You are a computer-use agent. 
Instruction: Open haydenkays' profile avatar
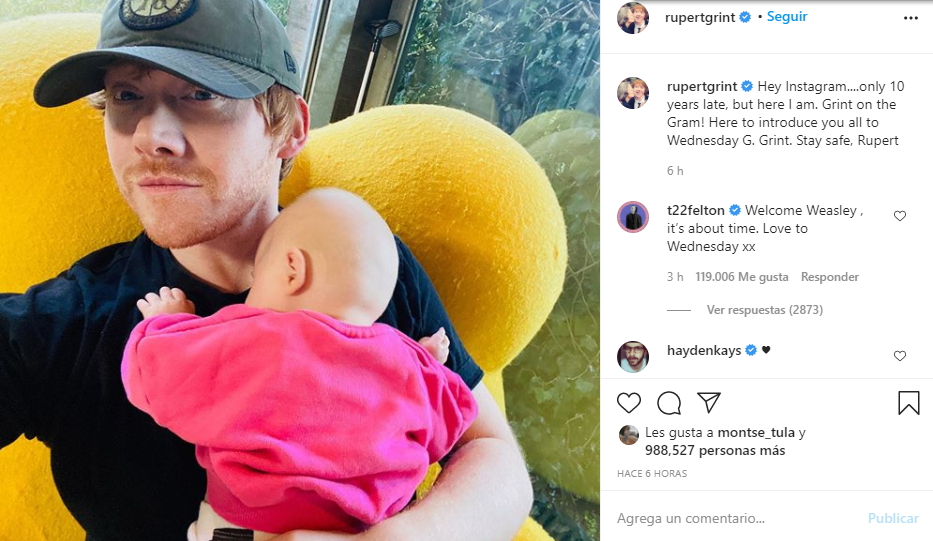633,357
